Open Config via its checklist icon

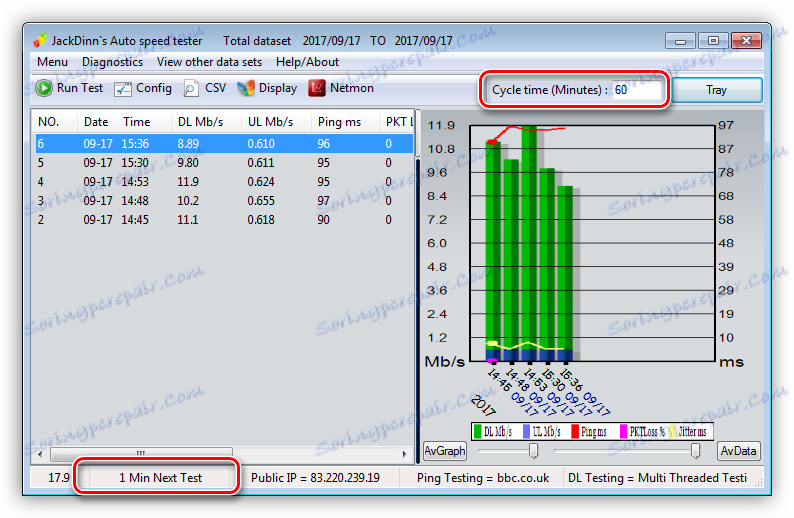click(123, 89)
